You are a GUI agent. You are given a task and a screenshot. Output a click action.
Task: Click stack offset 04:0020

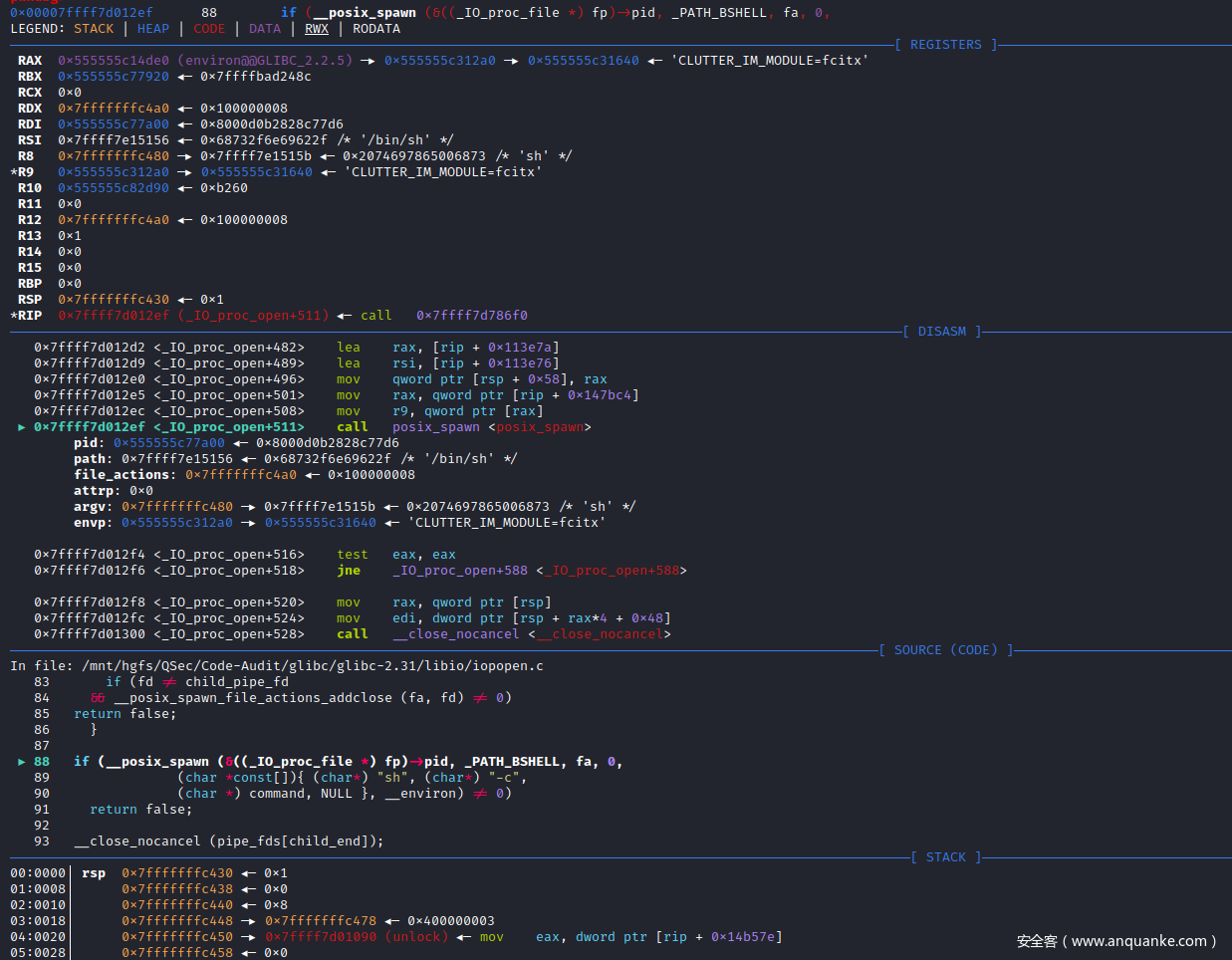[38, 937]
